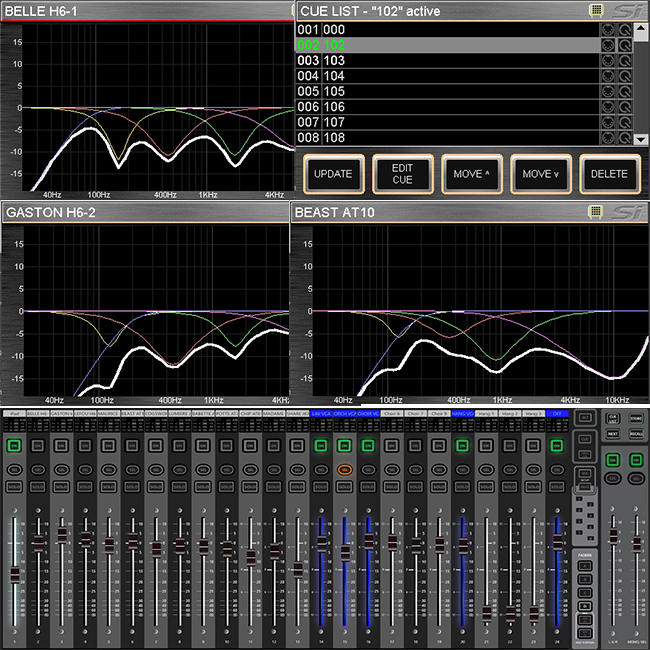Select cue 008 108 in the list

(448, 137)
